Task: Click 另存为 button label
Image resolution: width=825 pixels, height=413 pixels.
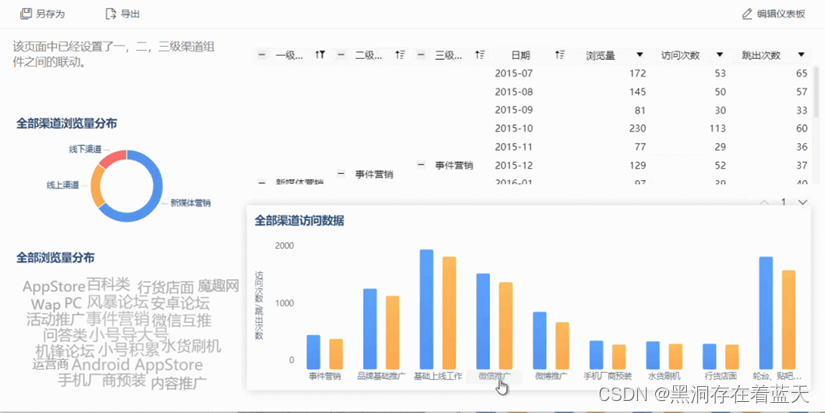Action: [50, 14]
